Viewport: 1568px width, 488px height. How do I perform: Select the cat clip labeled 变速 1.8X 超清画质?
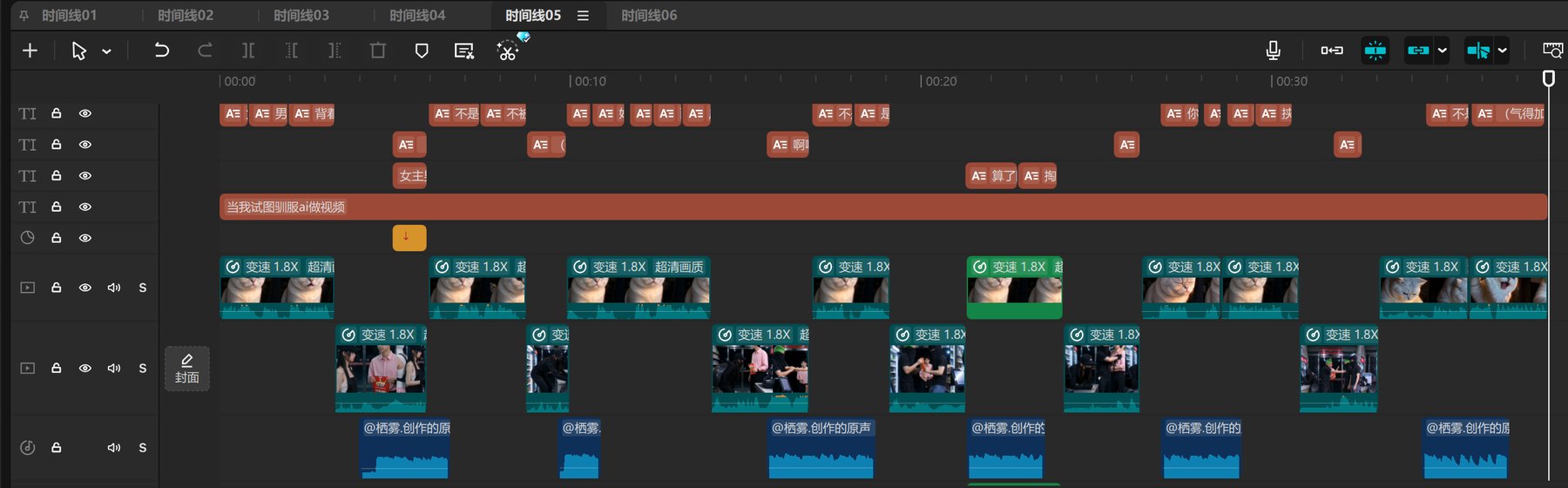[639, 288]
